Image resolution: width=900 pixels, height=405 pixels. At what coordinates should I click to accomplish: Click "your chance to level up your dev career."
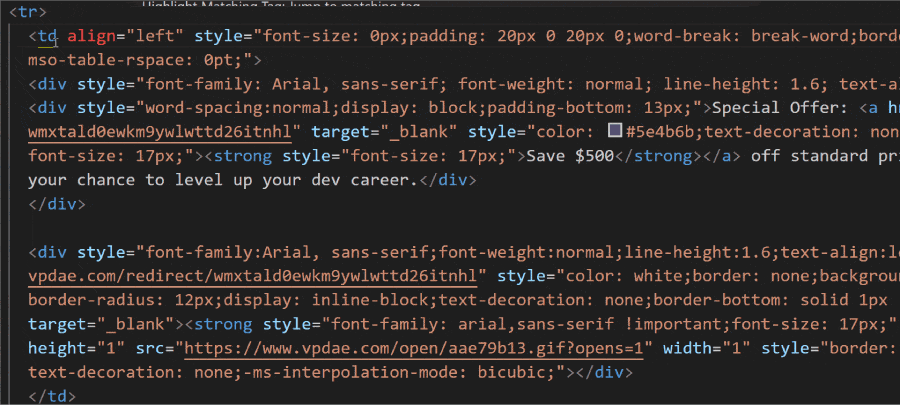click(224, 180)
